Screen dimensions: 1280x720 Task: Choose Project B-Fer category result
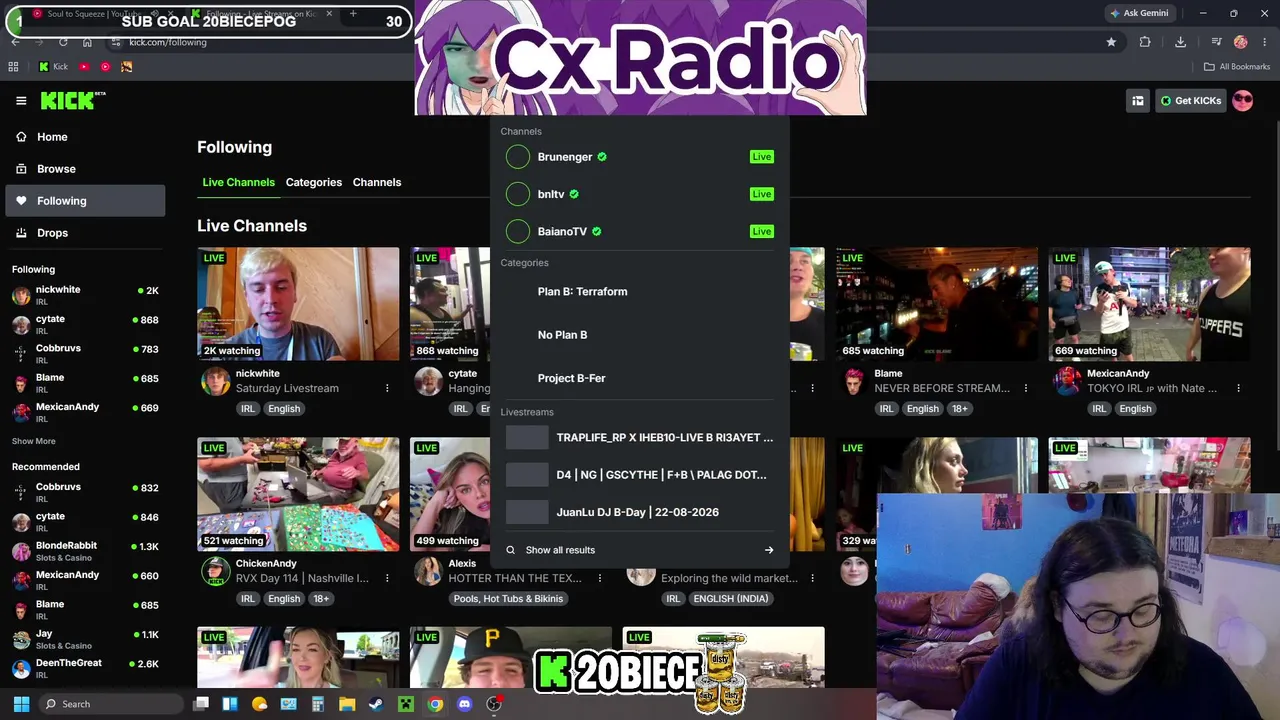click(640, 378)
